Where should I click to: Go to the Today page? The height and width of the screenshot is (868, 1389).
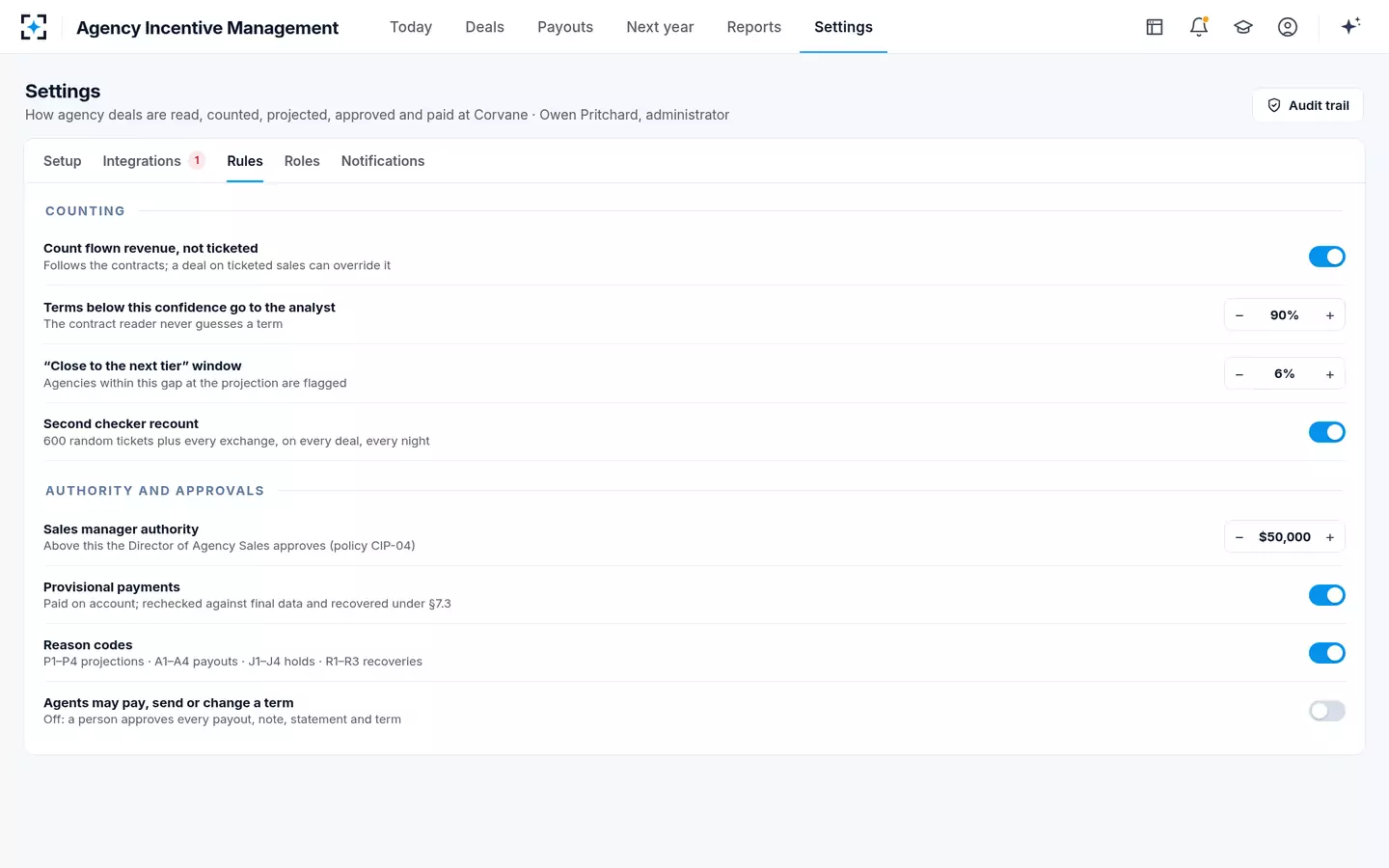(411, 27)
